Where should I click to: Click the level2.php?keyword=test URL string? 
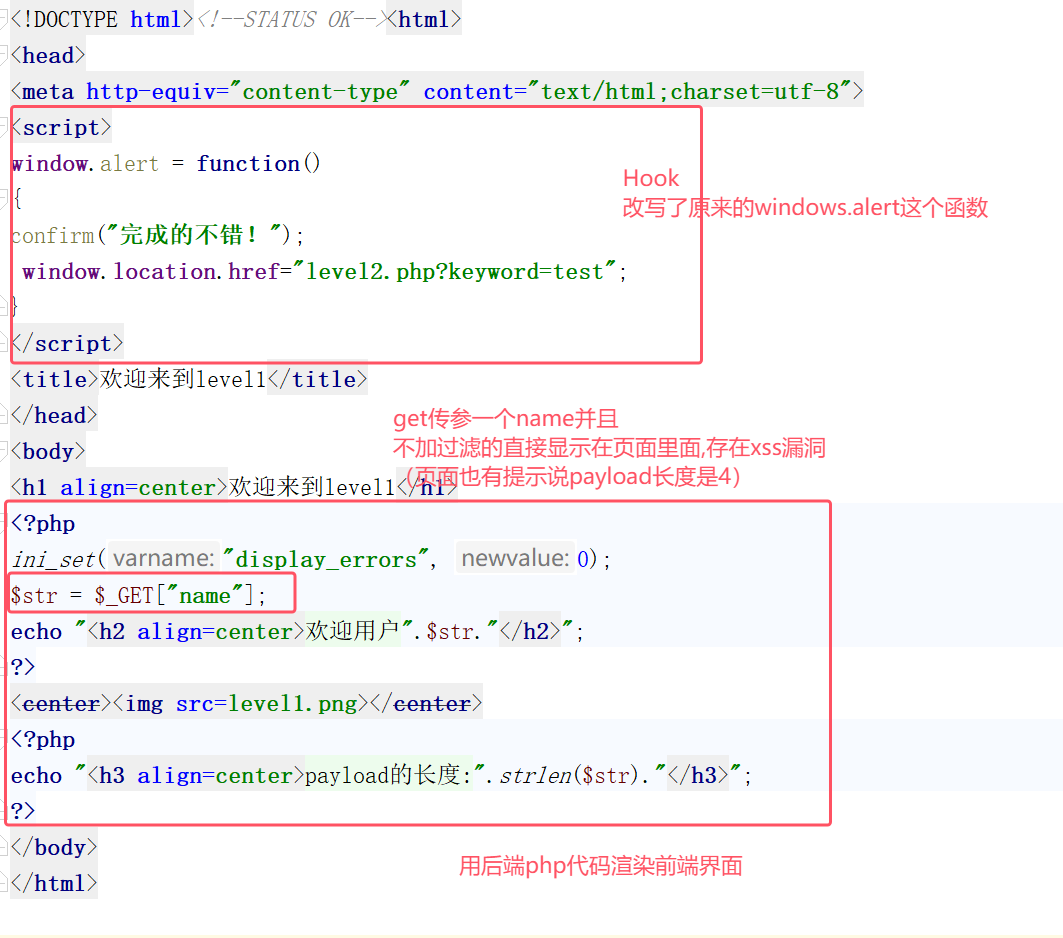[x=455, y=272]
